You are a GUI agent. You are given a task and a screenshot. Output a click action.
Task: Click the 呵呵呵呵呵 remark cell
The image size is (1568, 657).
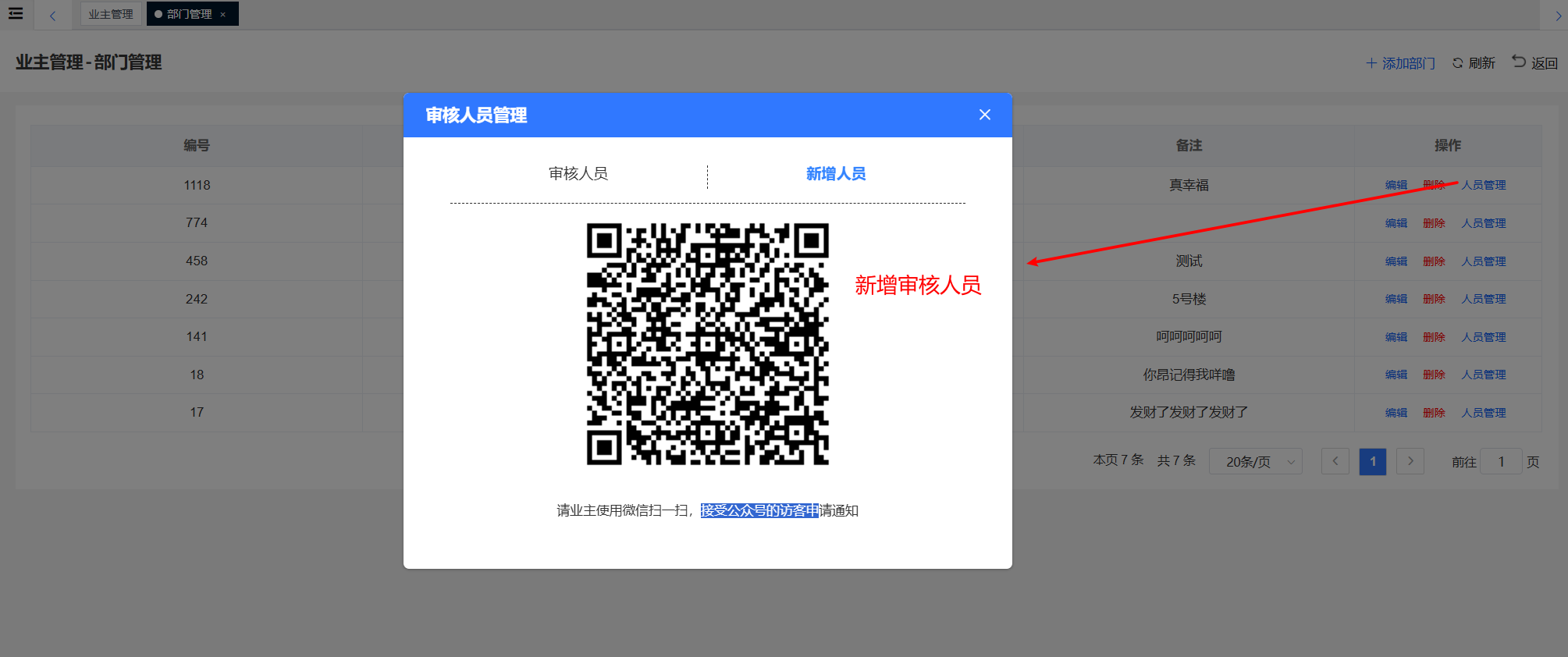click(1189, 337)
